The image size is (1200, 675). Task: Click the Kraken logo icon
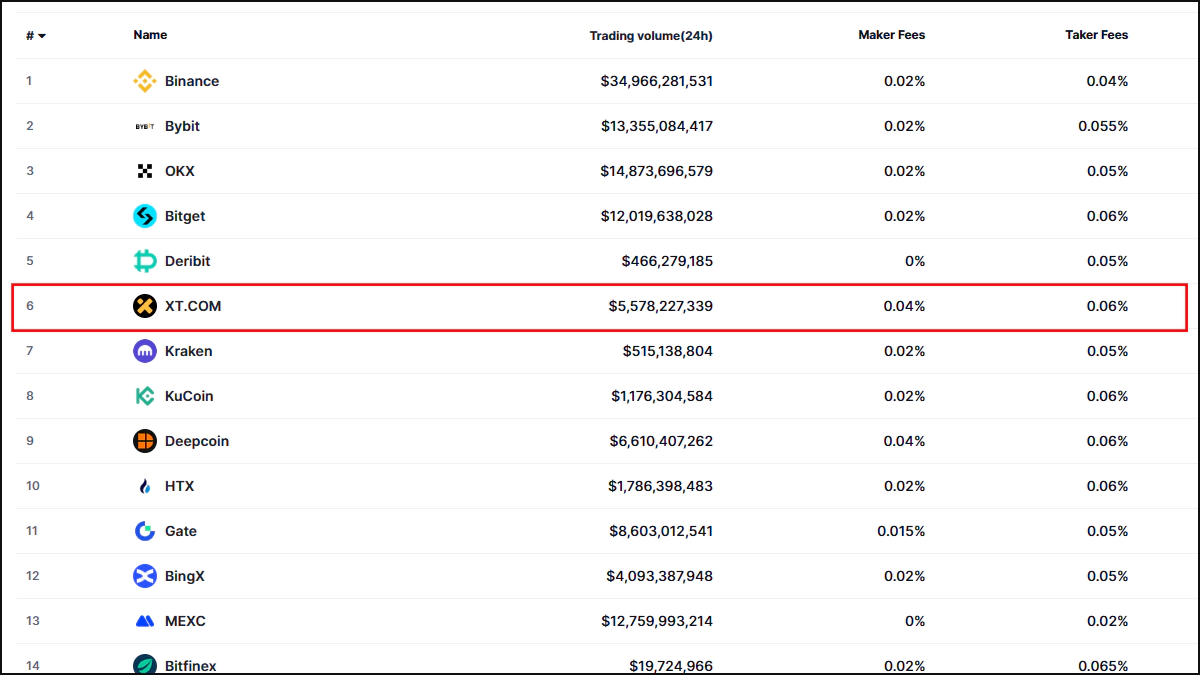pos(145,351)
